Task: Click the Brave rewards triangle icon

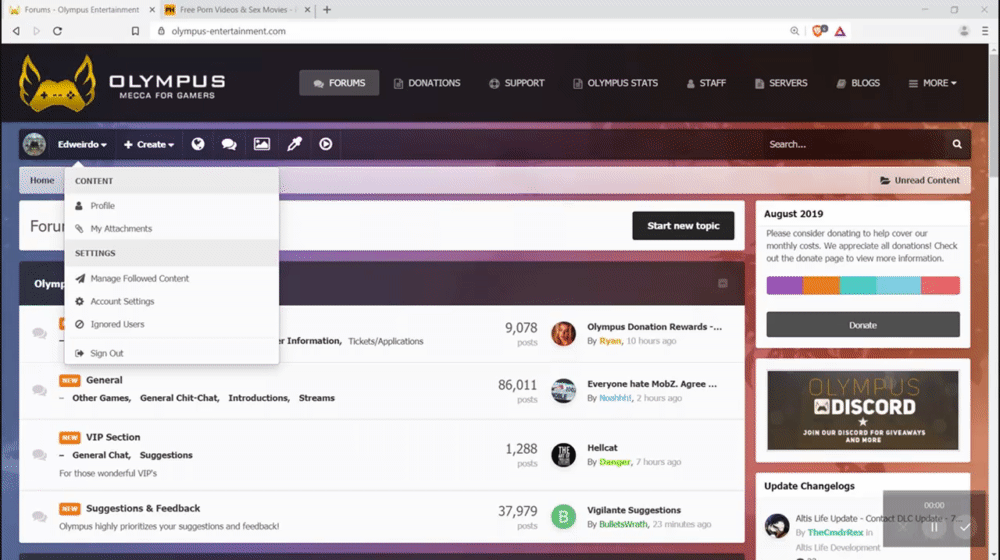Action: (840, 31)
